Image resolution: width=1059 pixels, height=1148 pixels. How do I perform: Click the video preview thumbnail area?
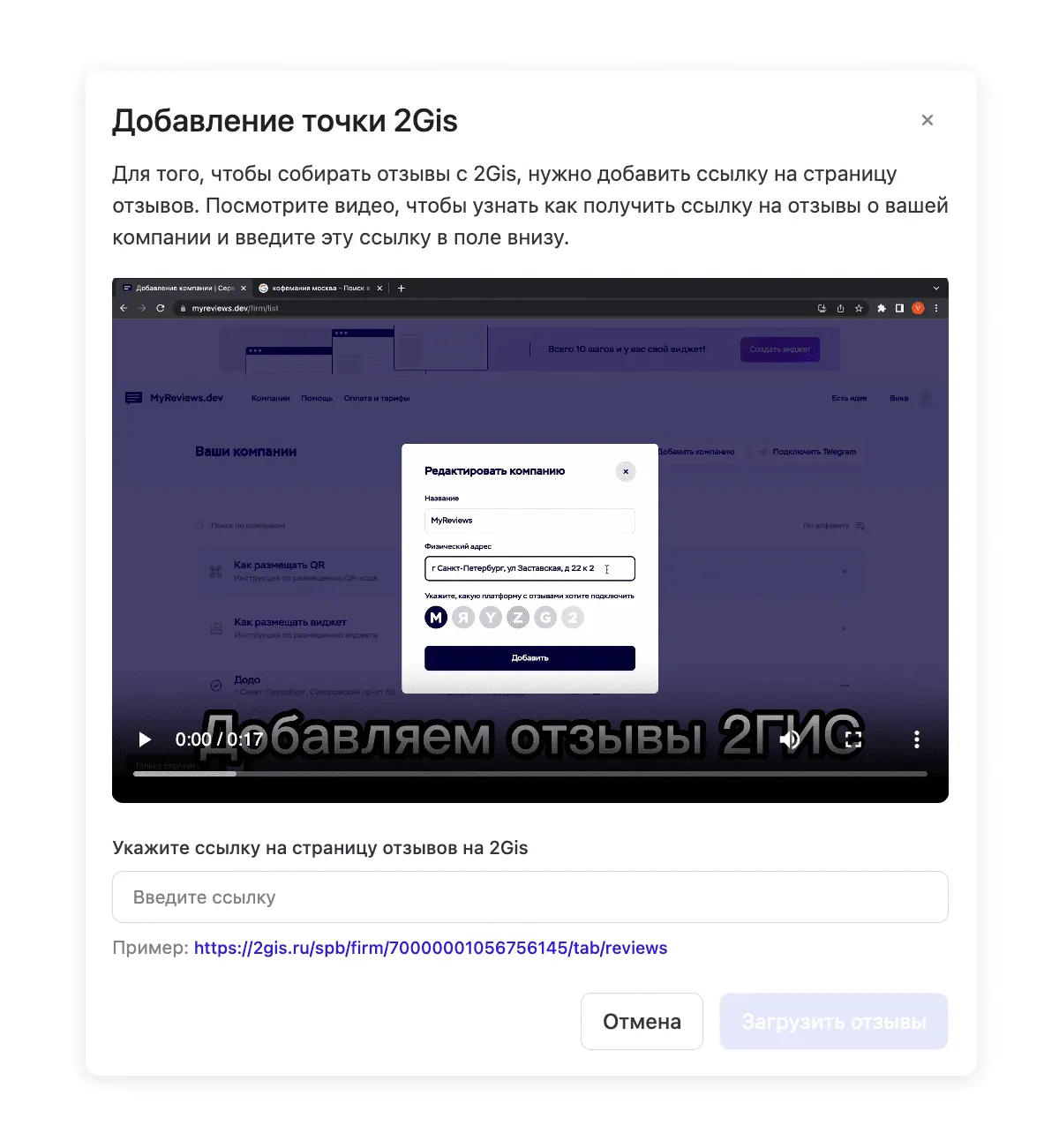(x=529, y=540)
